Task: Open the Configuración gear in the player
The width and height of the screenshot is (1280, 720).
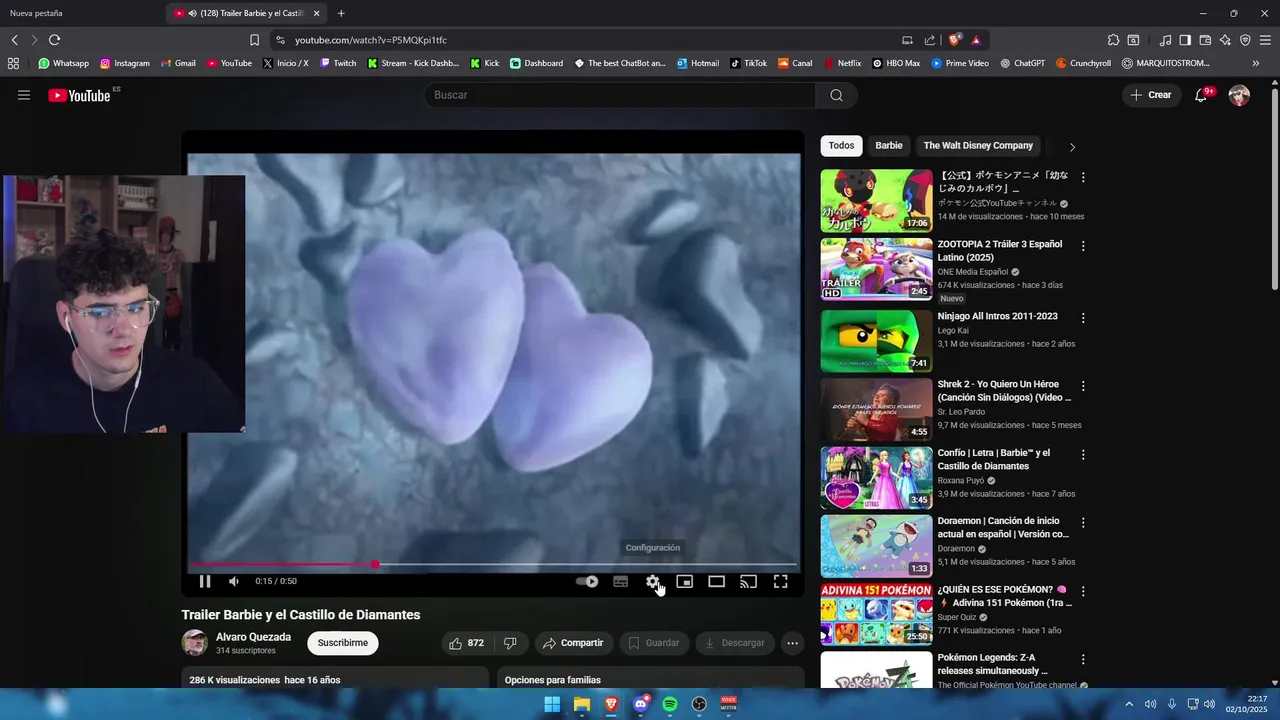Action: pyautogui.click(x=653, y=581)
